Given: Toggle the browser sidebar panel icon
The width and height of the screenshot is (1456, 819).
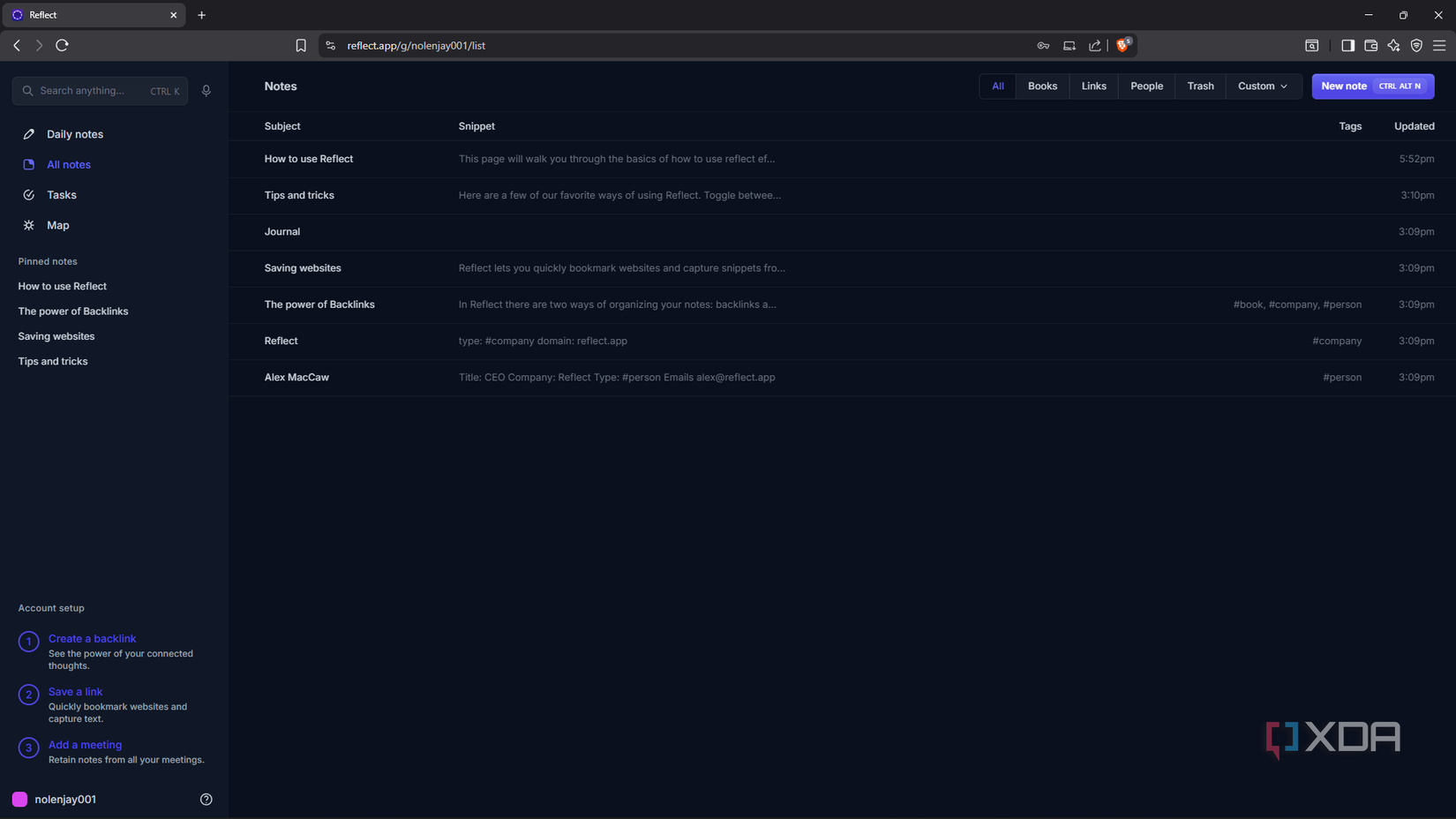Looking at the screenshot, I should [x=1347, y=46].
